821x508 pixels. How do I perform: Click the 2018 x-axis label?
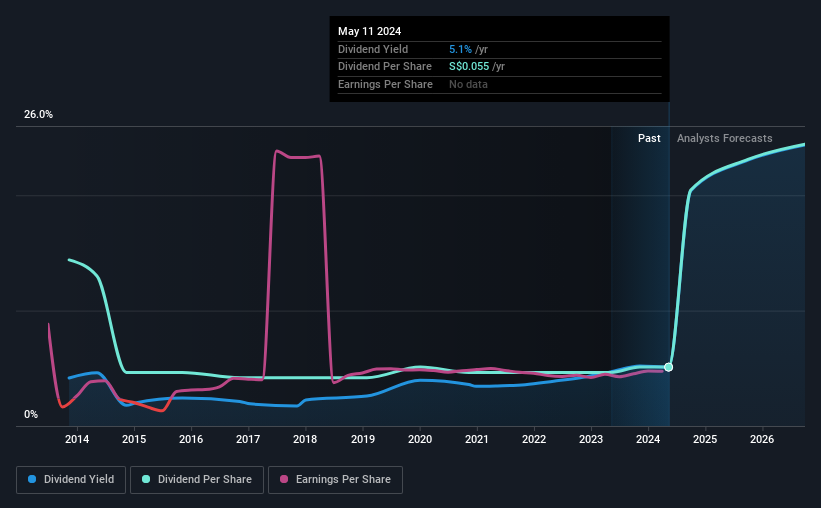(305, 439)
